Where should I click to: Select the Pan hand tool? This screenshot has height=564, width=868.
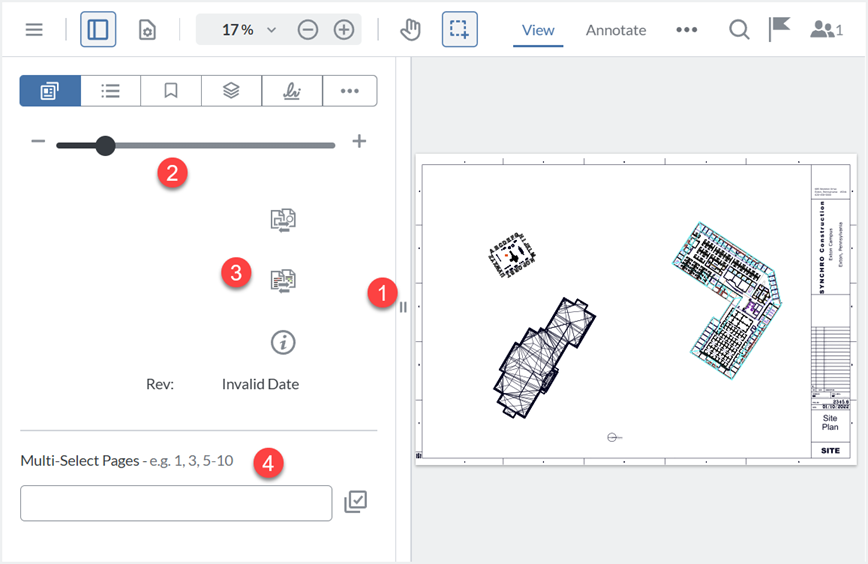click(x=410, y=30)
